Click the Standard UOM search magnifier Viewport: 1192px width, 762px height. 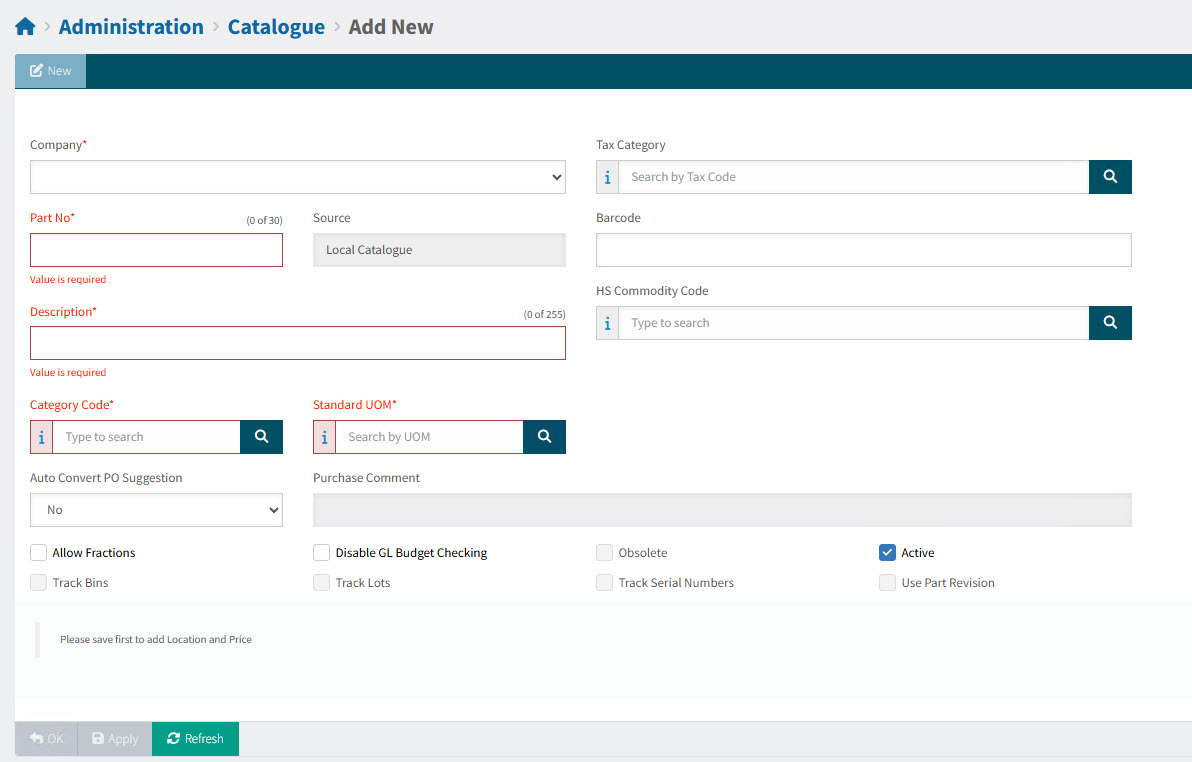click(545, 437)
